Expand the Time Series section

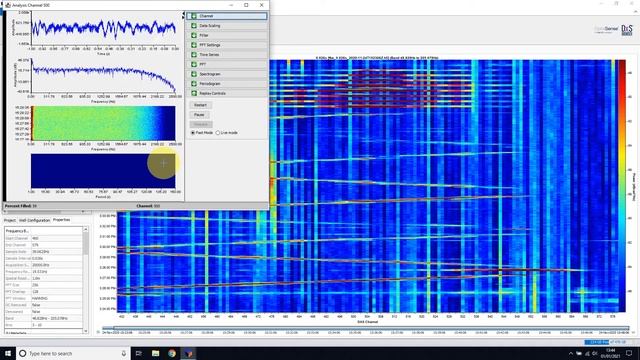pos(227,55)
